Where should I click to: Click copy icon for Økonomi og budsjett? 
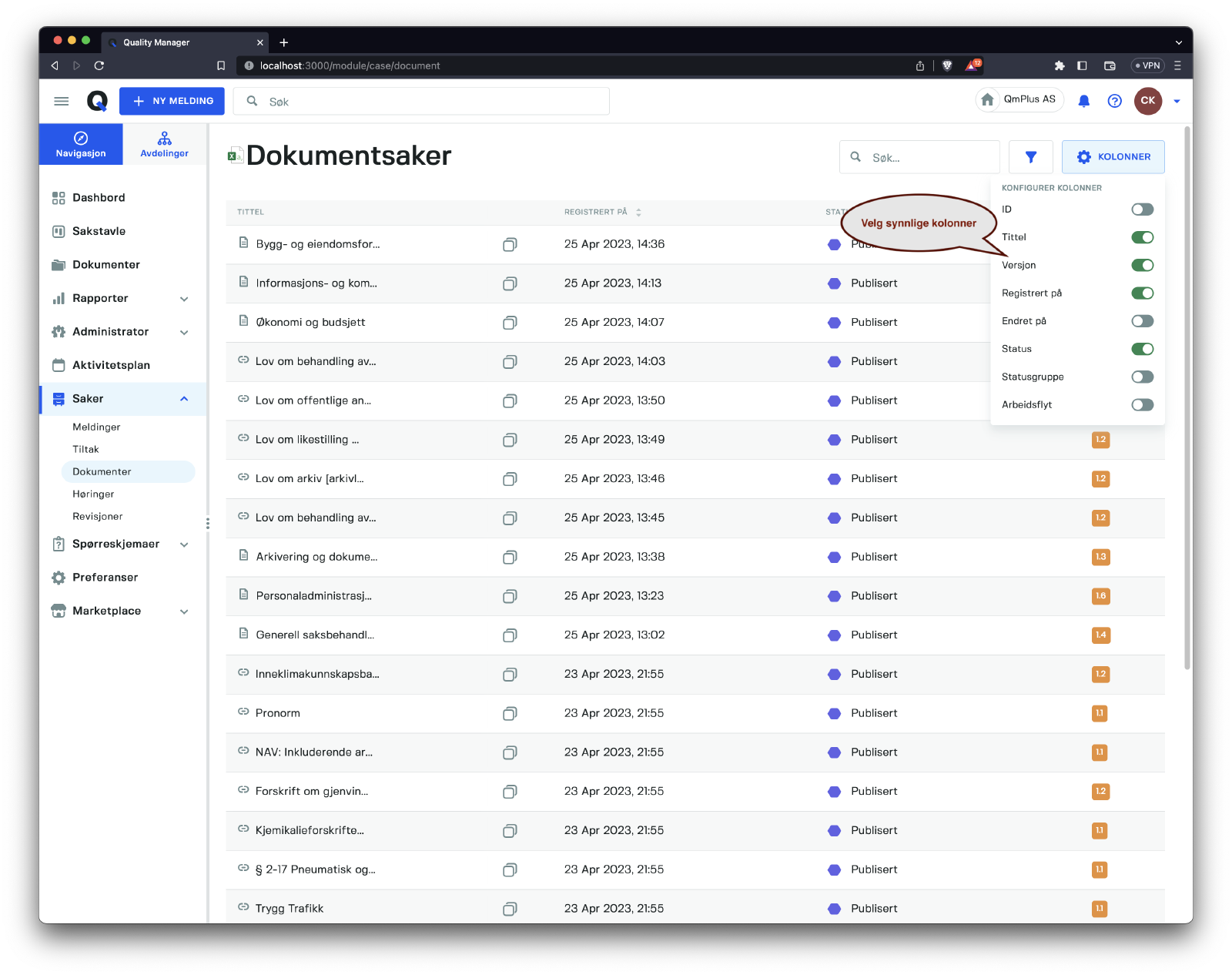coord(510,323)
